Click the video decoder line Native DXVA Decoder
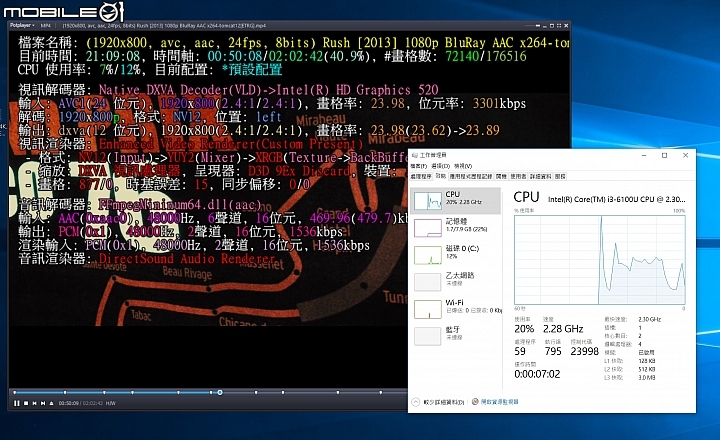The image size is (720, 440). click(228, 90)
